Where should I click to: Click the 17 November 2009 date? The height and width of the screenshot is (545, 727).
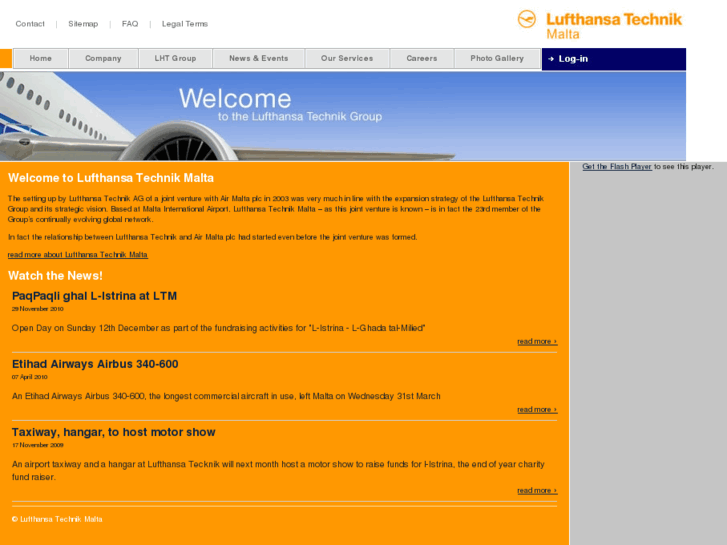pos(38,445)
